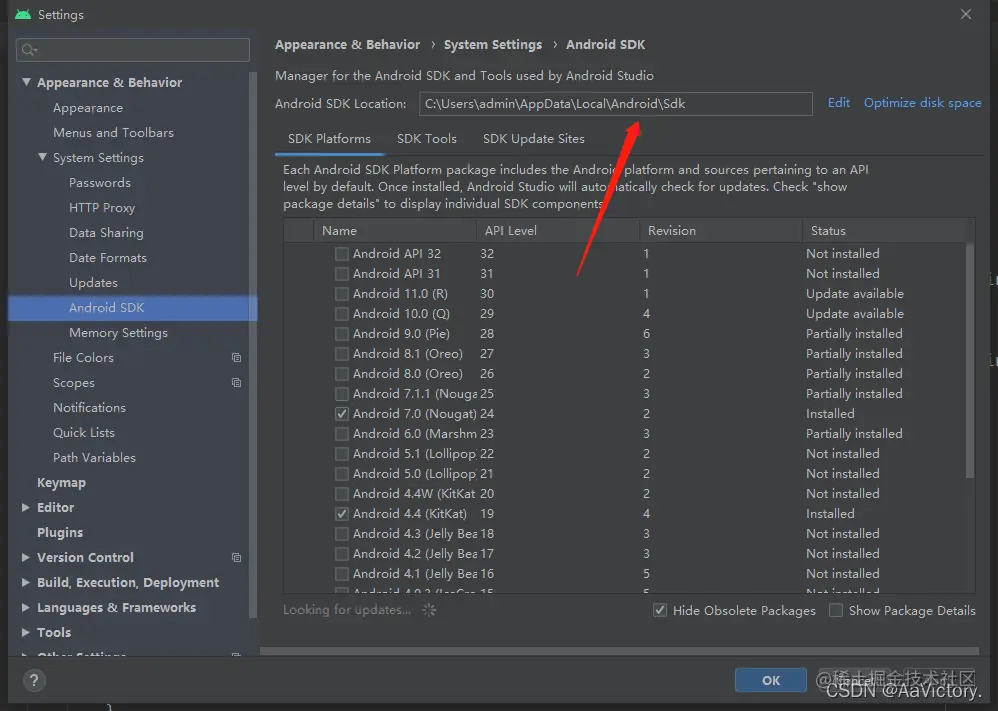The image size is (998, 711).
Task: Click the settings tree scrollbar
Action: coord(253,344)
